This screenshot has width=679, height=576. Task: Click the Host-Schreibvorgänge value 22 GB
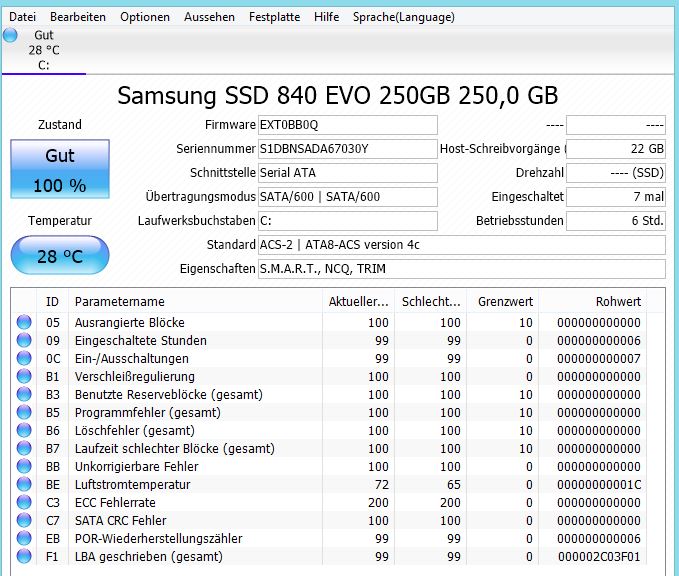pyautogui.click(x=616, y=149)
